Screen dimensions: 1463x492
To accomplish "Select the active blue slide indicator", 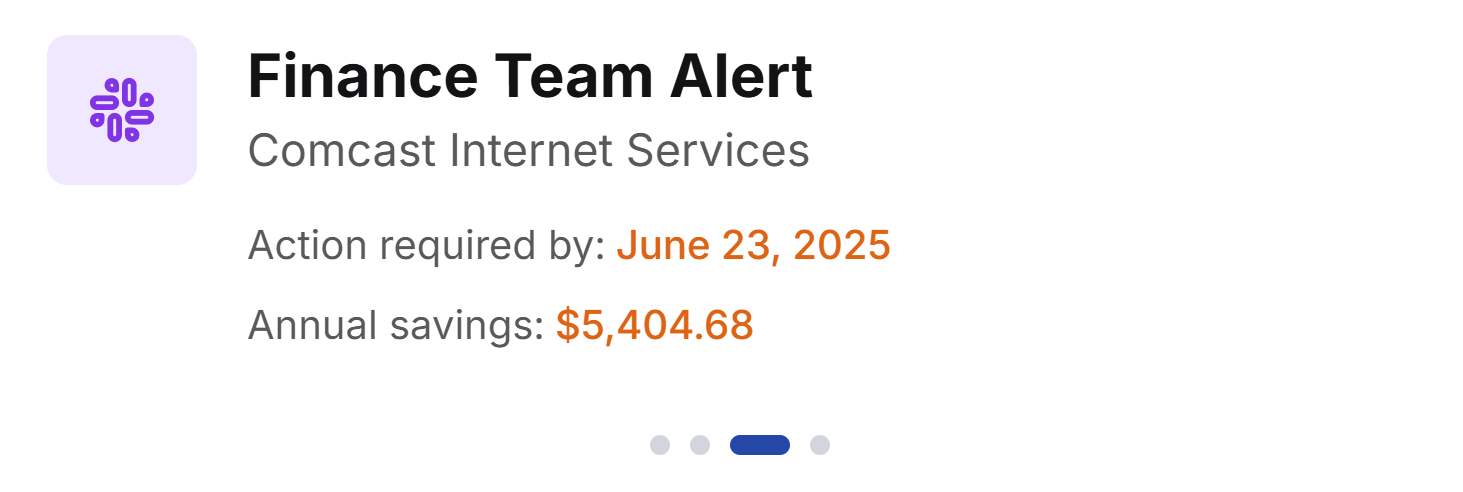I will tap(760, 445).
